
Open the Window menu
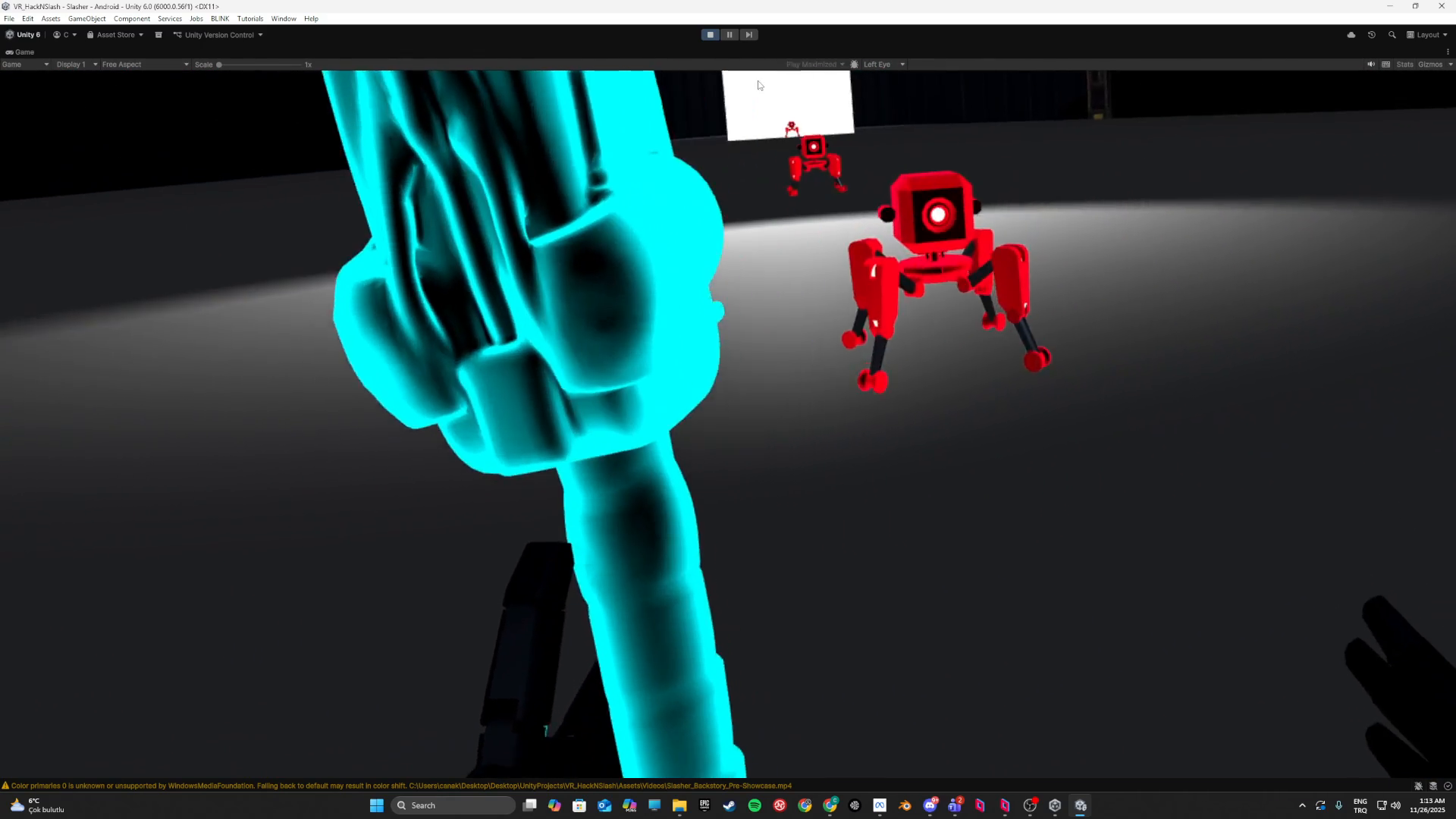point(284,18)
